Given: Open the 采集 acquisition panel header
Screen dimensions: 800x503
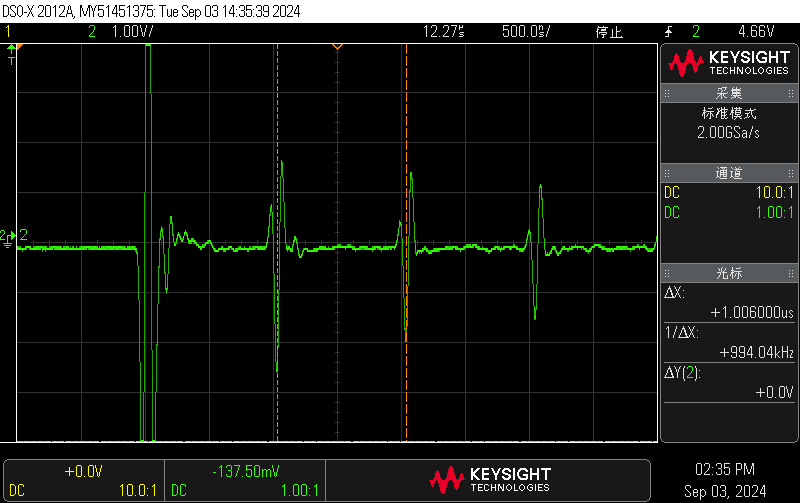Looking at the screenshot, I should tap(729, 93).
